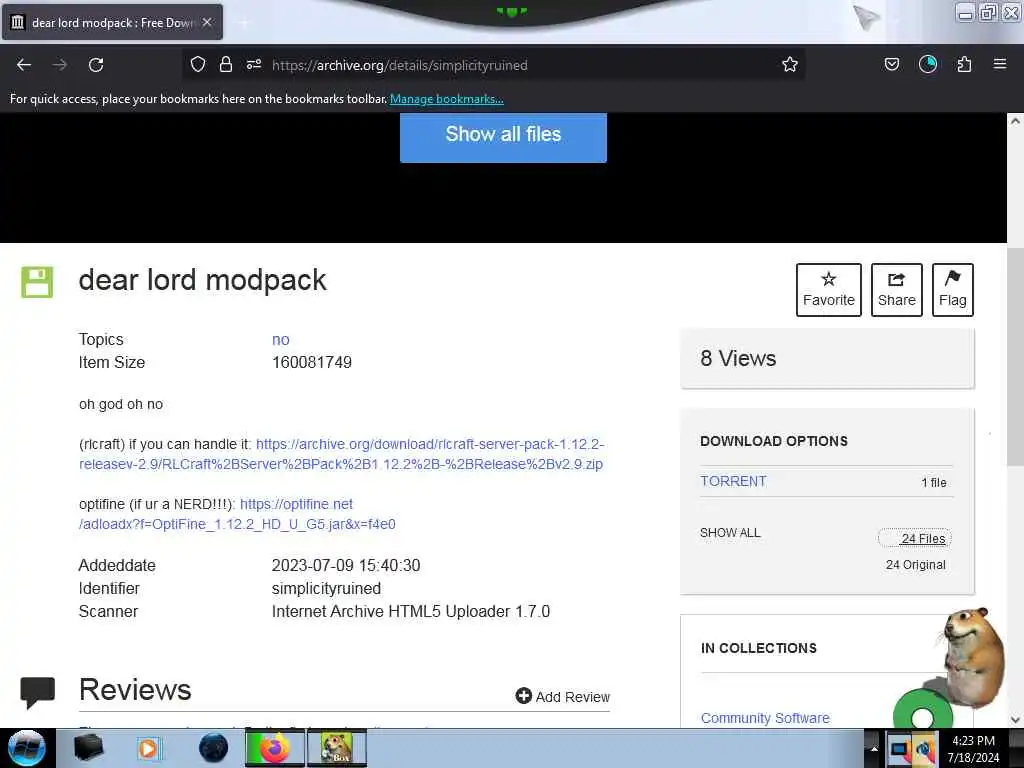
Task: Share this item
Action: (x=897, y=290)
